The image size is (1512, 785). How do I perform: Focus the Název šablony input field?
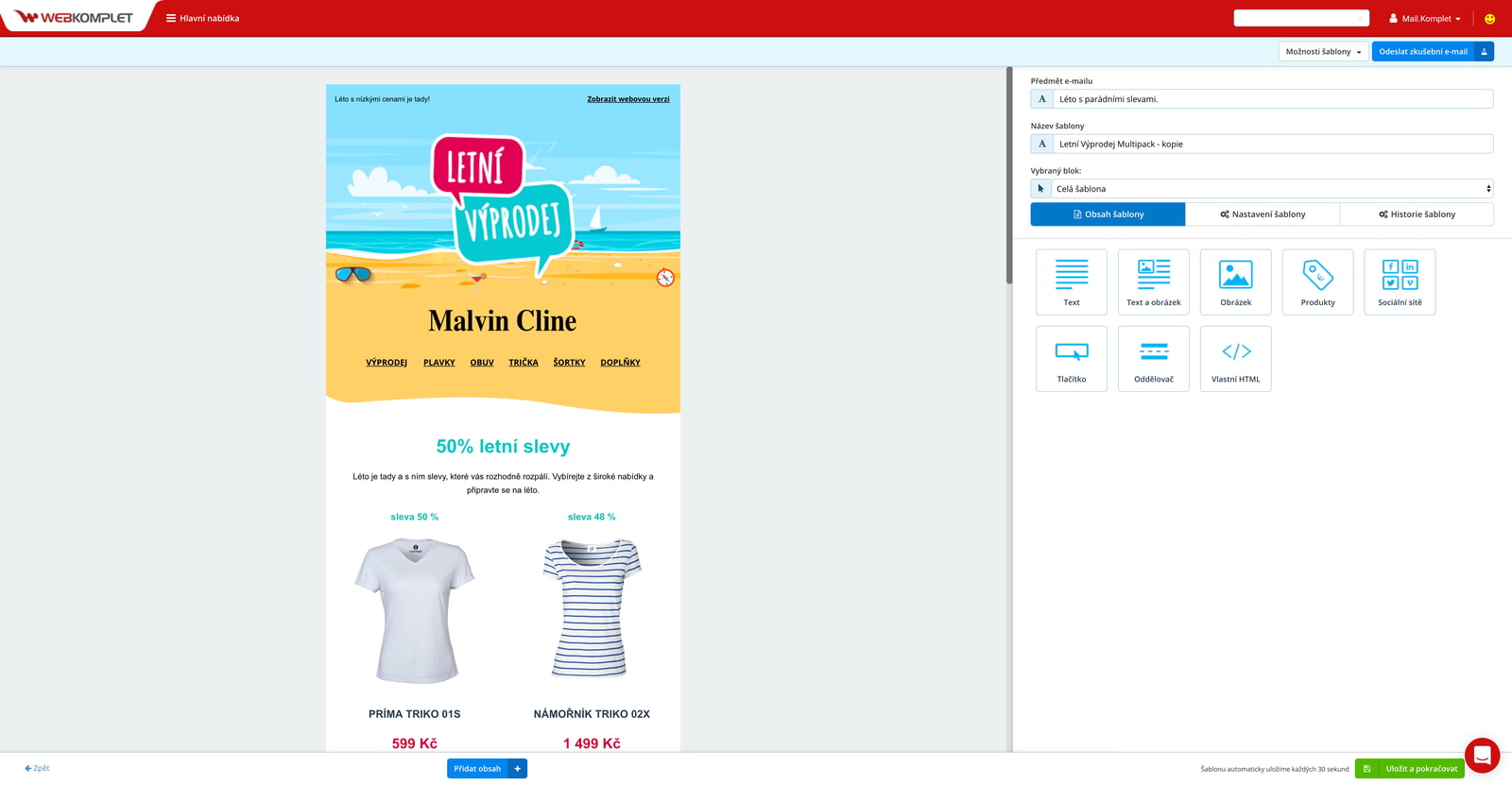pyautogui.click(x=1273, y=144)
